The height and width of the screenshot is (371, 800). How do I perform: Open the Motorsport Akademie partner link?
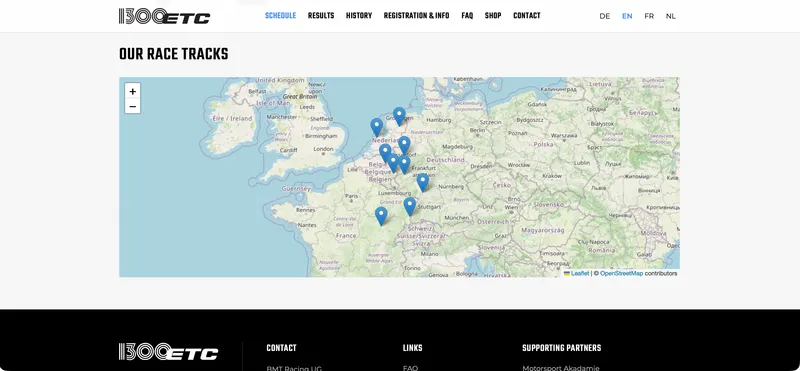click(561, 368)
